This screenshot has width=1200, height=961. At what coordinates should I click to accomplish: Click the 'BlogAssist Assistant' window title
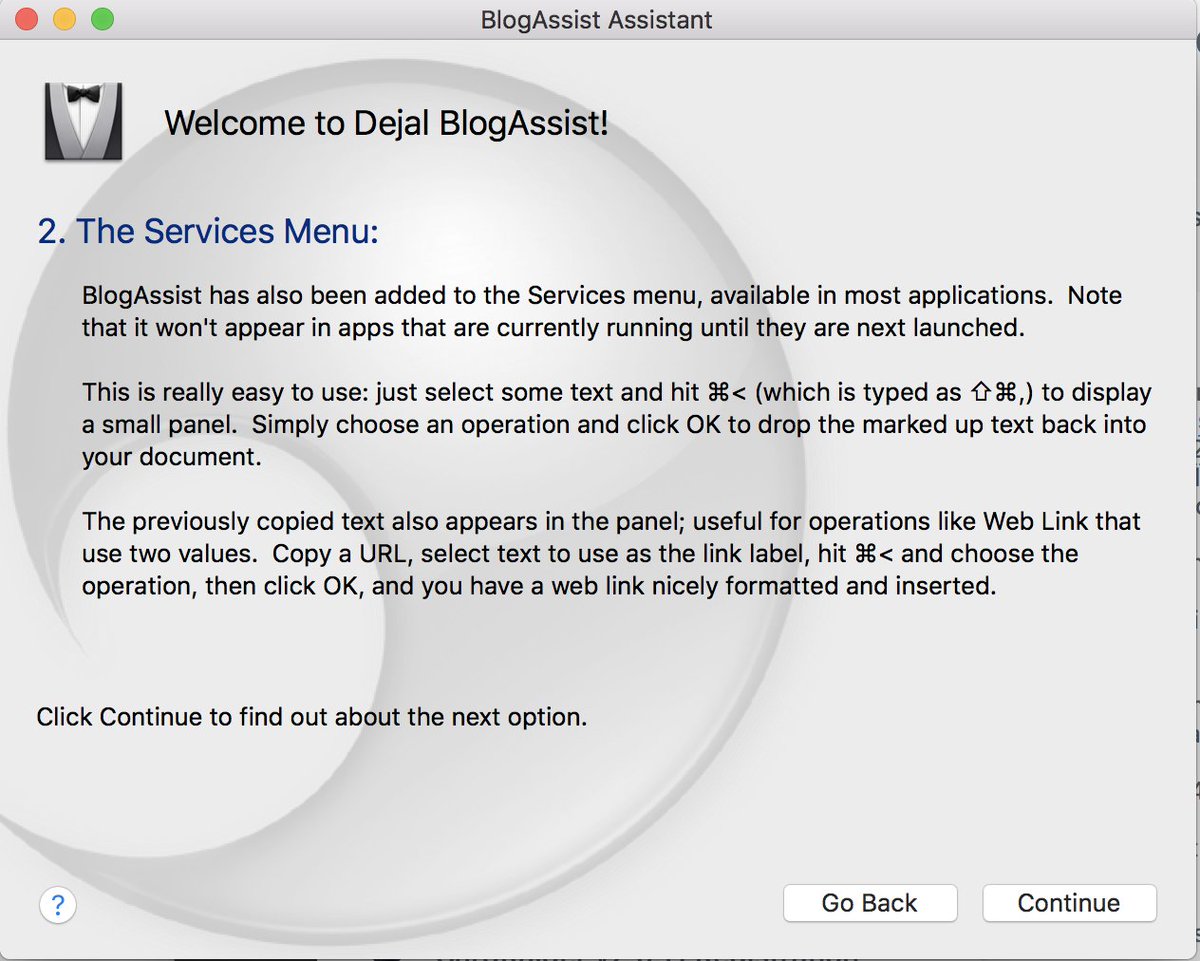(598, 19)
